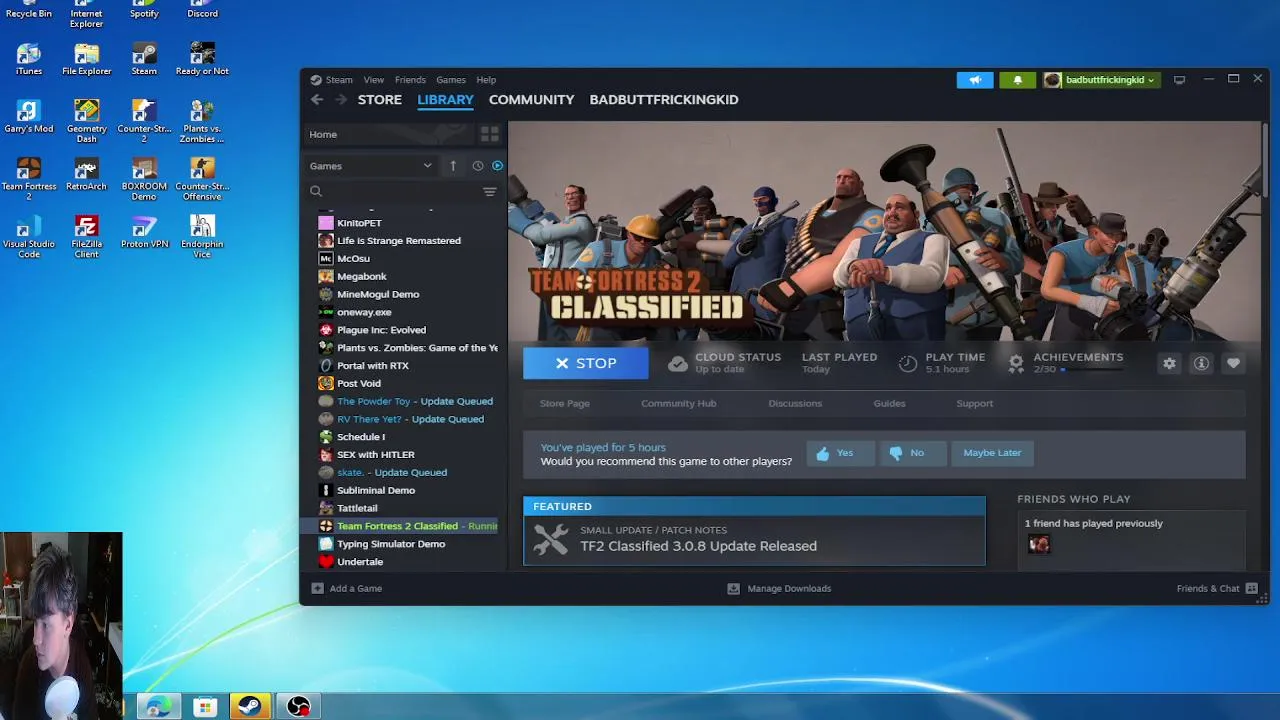The image size is (1280, 720).
Task: Open Support link
Action: point(974,403)
